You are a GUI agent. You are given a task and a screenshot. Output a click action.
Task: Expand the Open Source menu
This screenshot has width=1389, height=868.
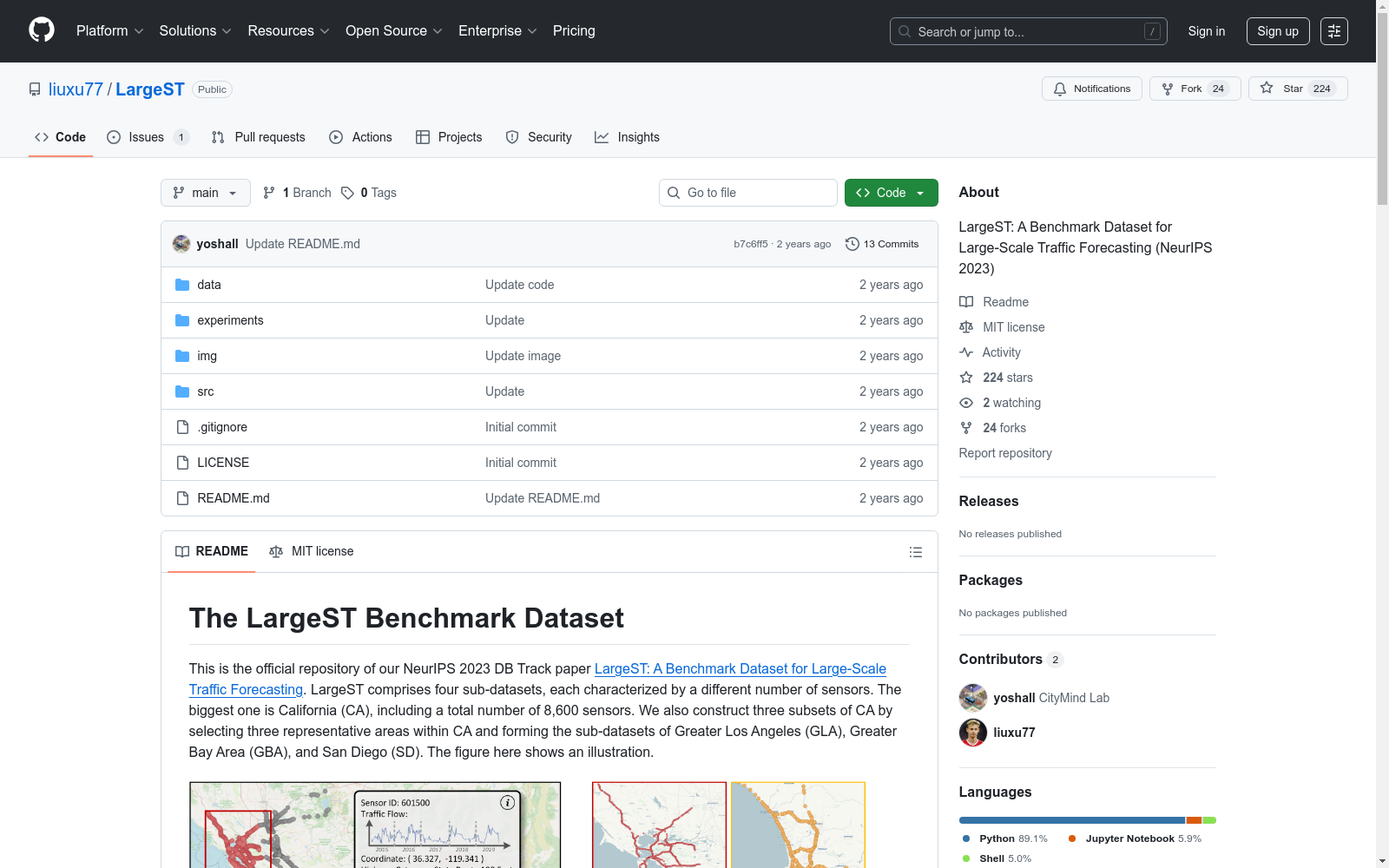coord(394,31)
